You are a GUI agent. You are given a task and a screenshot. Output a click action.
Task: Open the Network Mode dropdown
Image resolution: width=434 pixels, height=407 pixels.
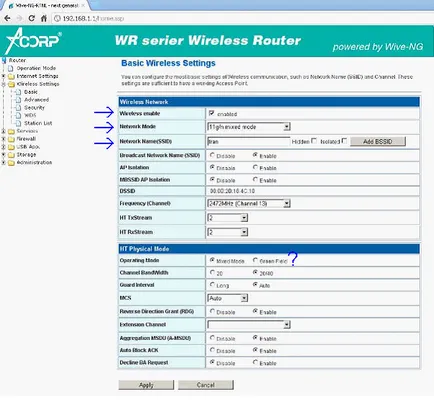point(249,127)
